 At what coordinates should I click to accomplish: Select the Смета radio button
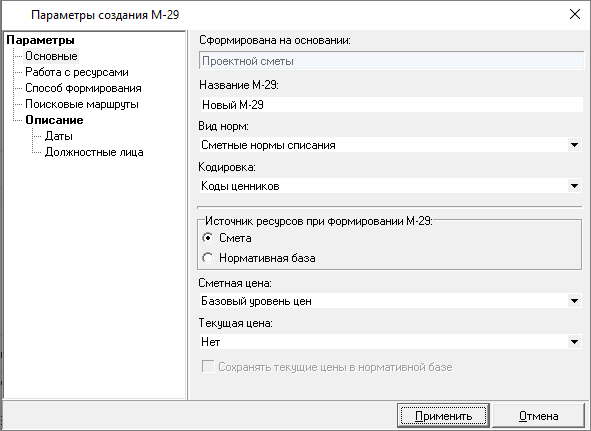tap(208, 238)
